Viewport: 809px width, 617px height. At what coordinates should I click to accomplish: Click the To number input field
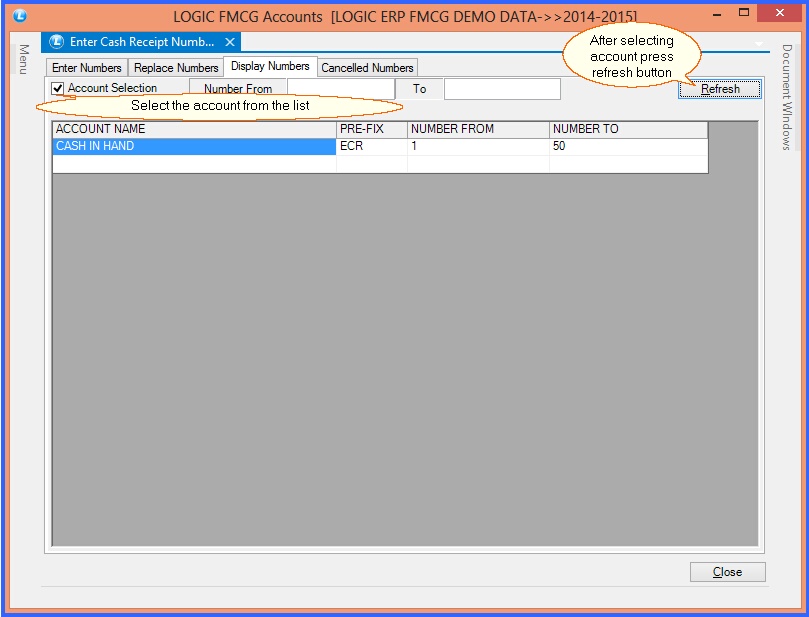502,89
